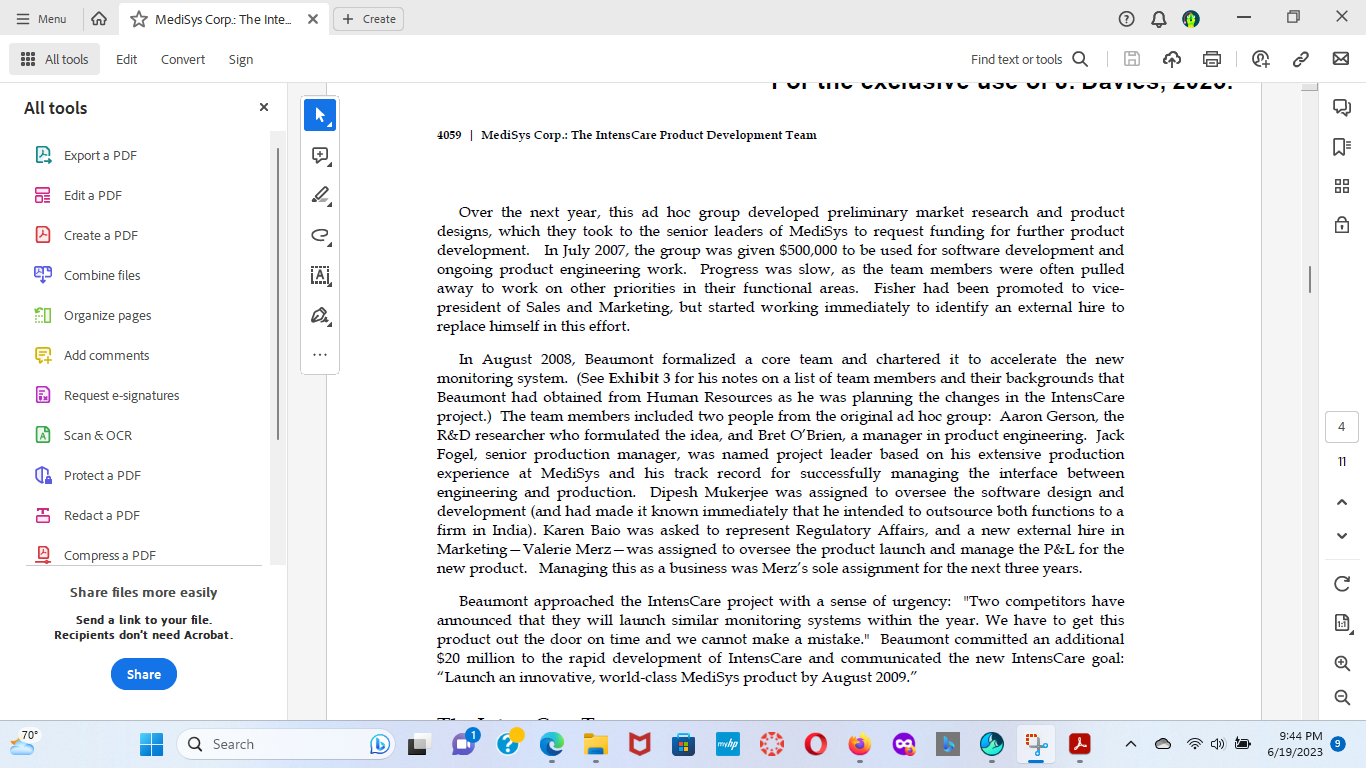
Task: Open the document protection lock icon
Action: [1341, 225]
